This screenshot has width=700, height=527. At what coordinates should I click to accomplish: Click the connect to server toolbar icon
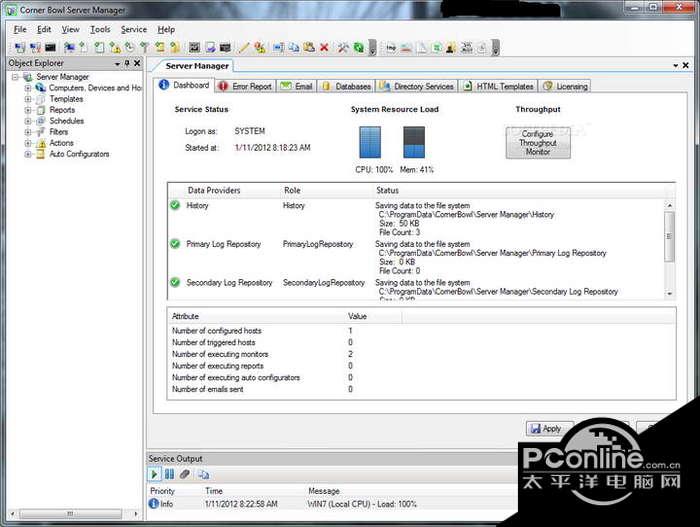click(x=20, y=48)
